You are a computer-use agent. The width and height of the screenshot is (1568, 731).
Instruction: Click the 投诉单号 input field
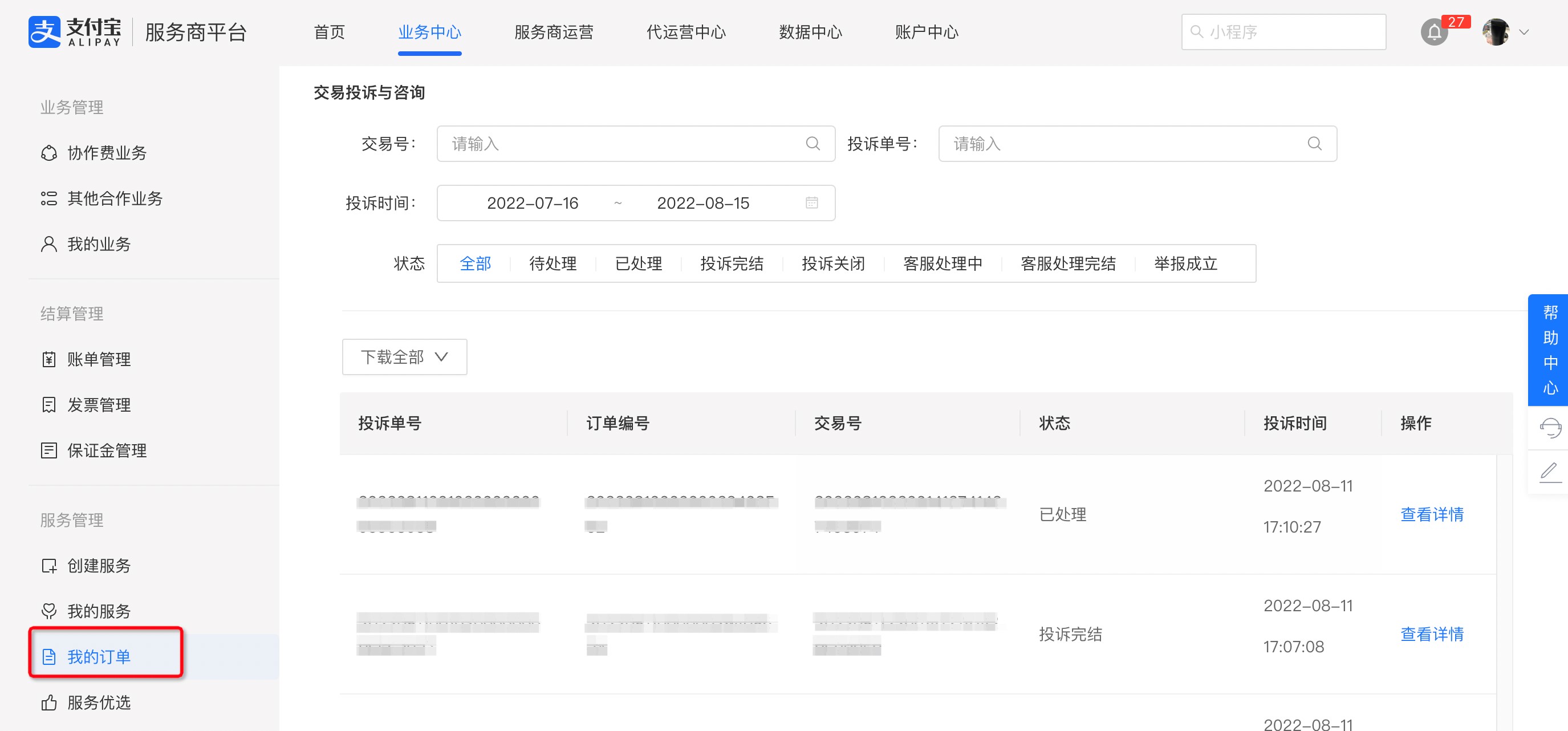(1137, 144)
